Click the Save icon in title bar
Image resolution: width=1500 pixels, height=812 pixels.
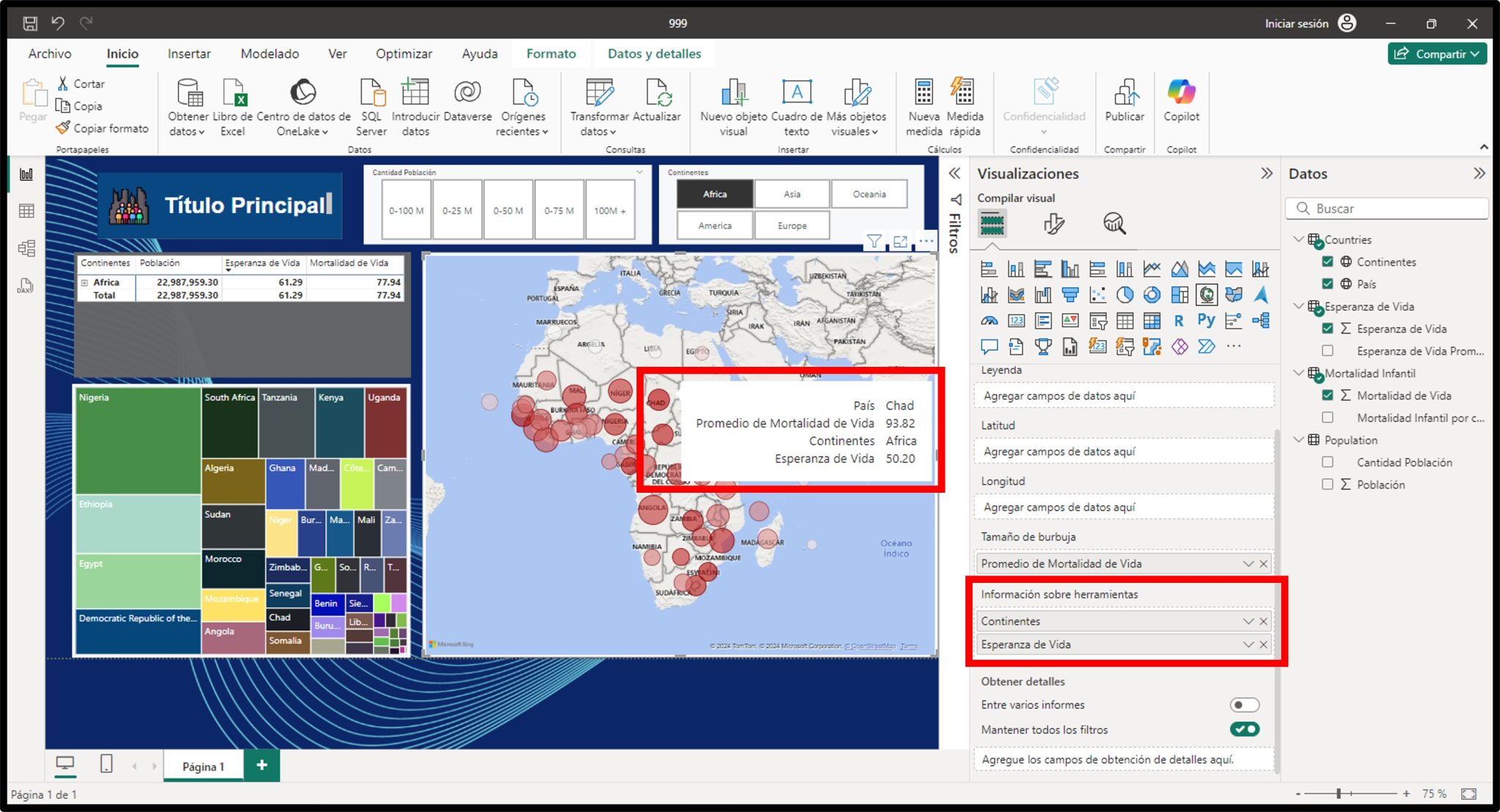30,23
